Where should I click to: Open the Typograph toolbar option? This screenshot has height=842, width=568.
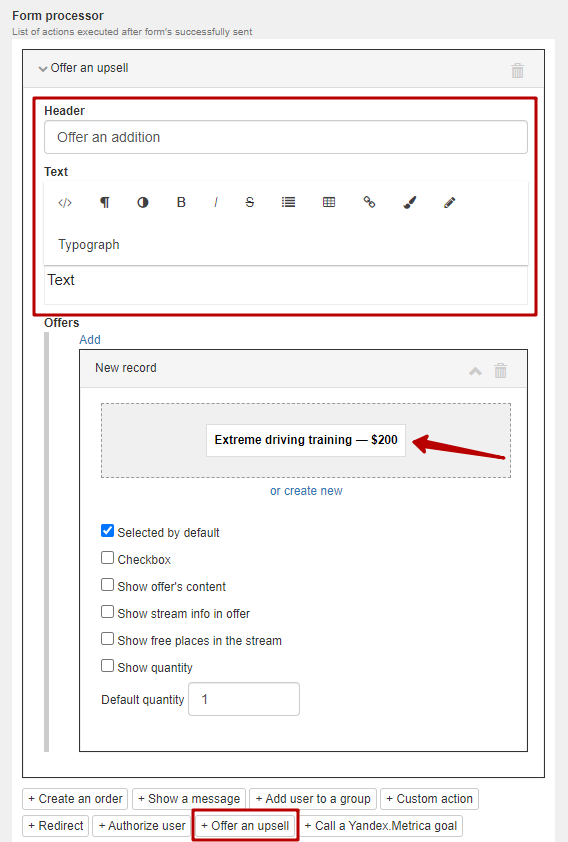pyautogui.click(x=89, y=244)
